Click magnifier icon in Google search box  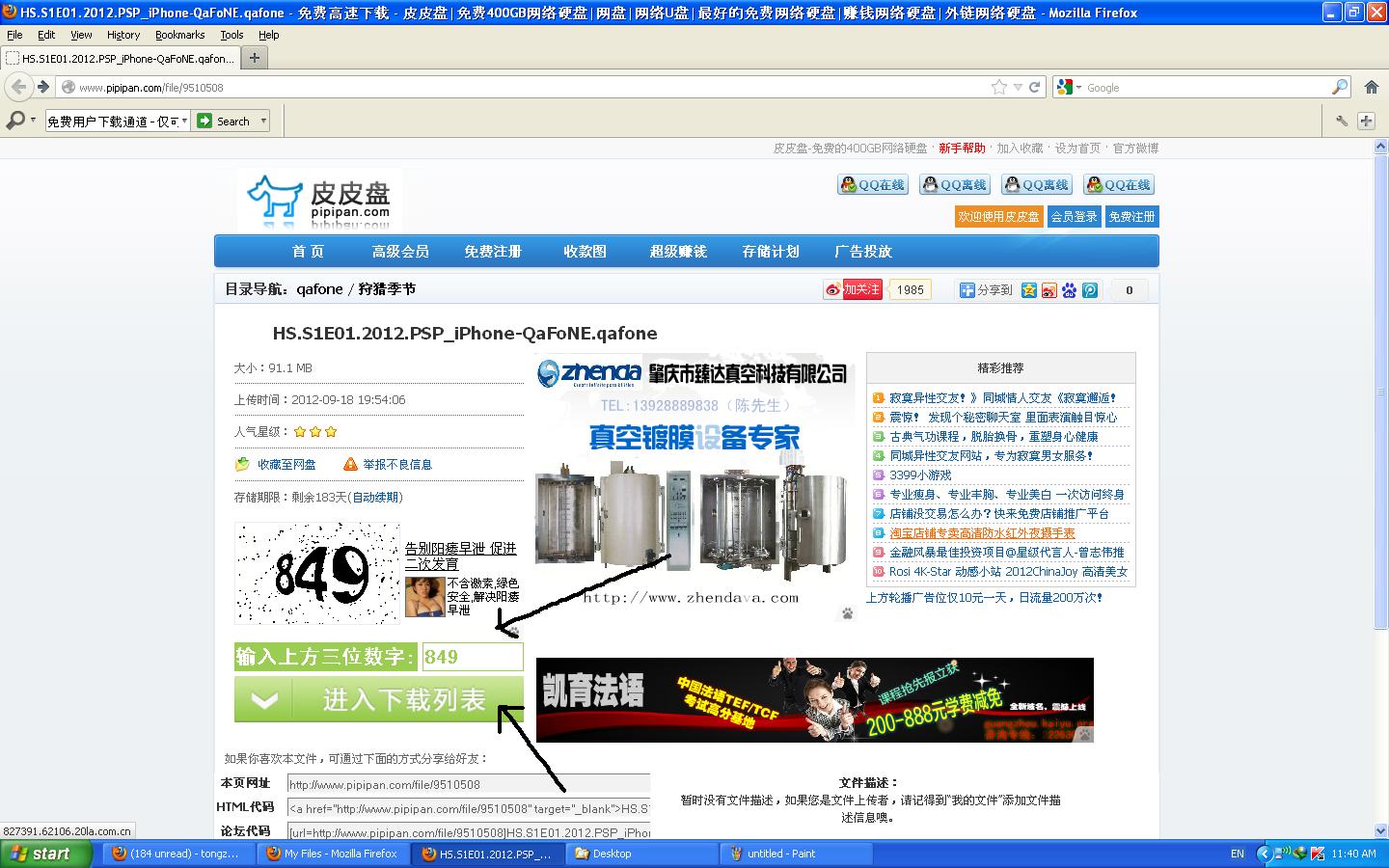[1340, 87]
